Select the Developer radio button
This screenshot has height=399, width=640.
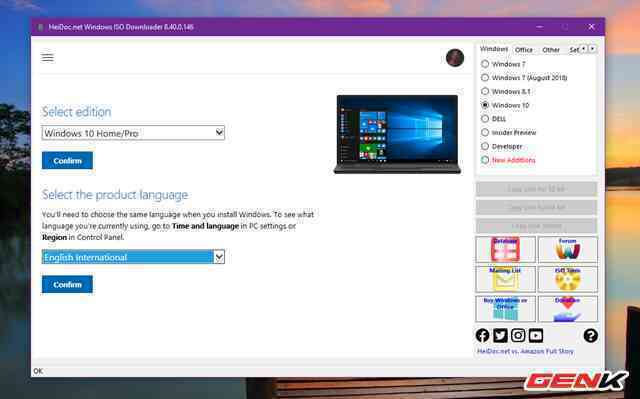(x=485, y=146)
